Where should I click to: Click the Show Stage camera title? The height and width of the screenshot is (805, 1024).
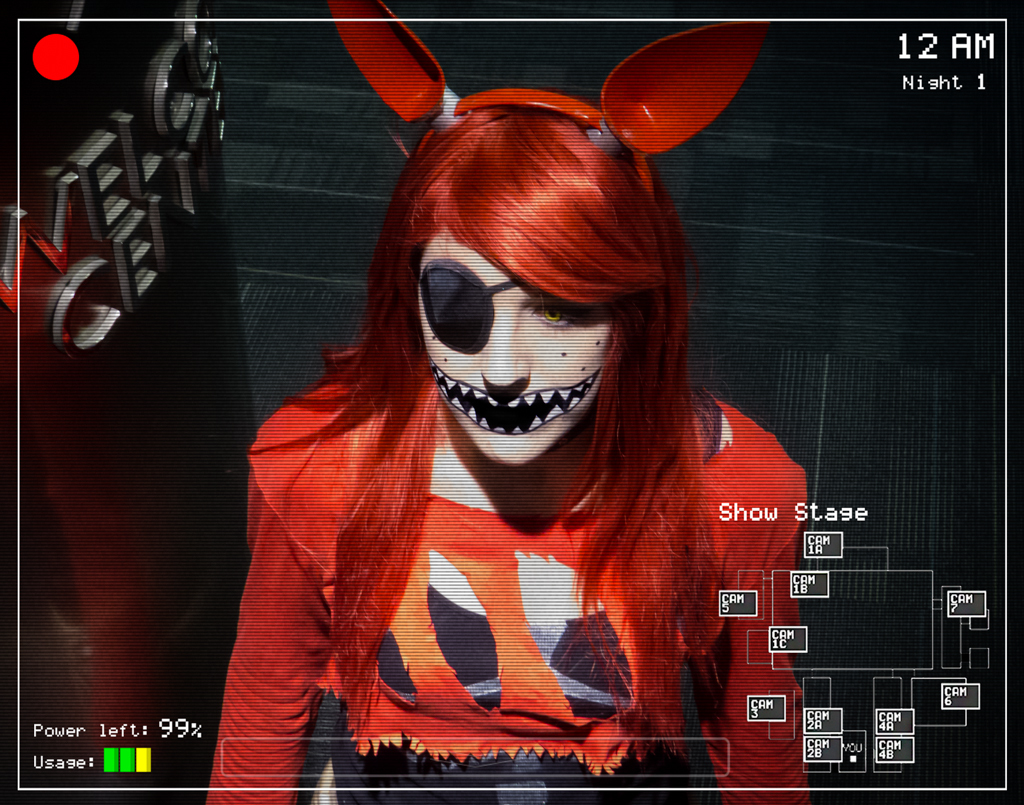pos(793,513)
